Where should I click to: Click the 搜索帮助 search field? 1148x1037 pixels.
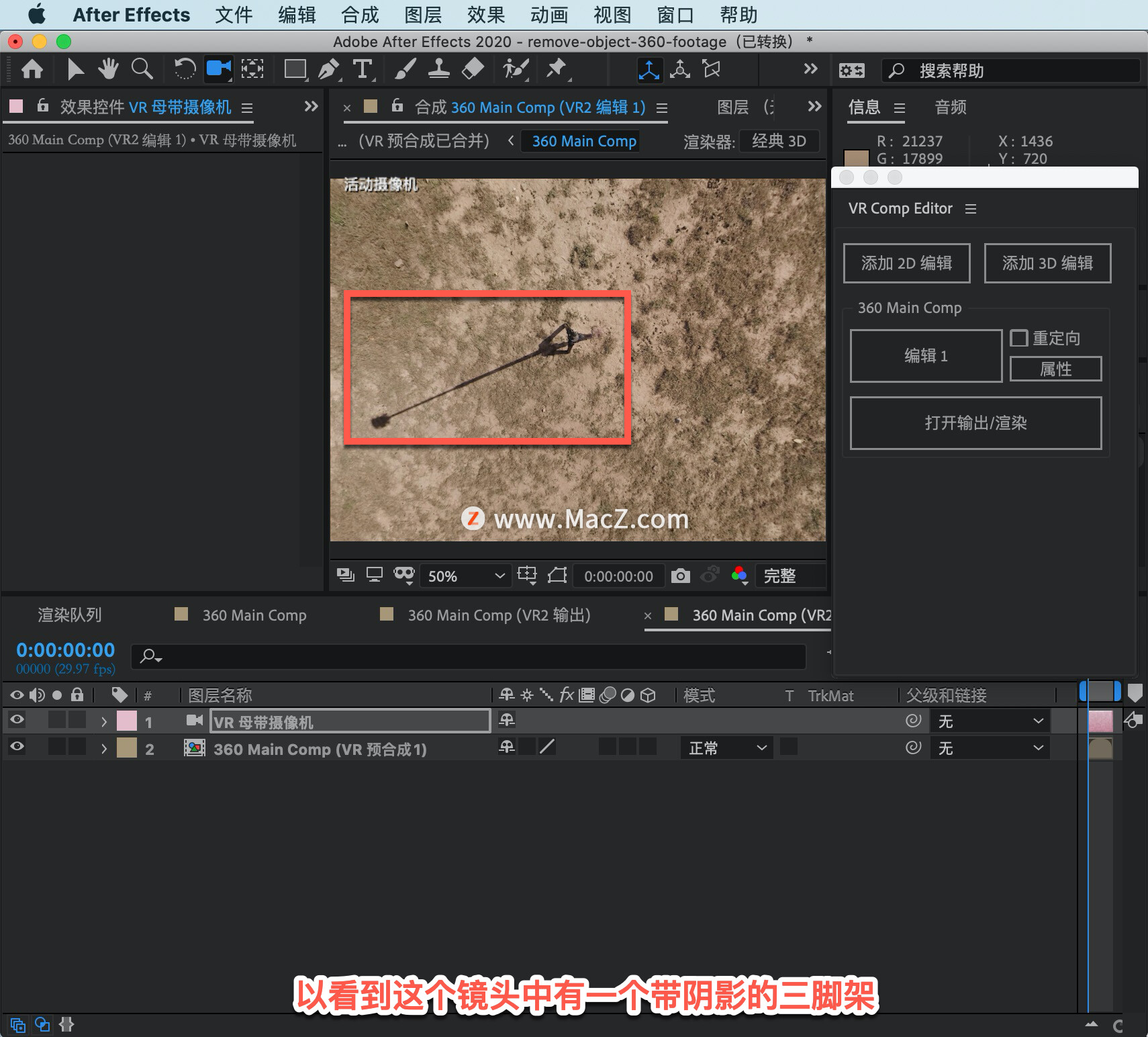click(x=1011, y=71)
